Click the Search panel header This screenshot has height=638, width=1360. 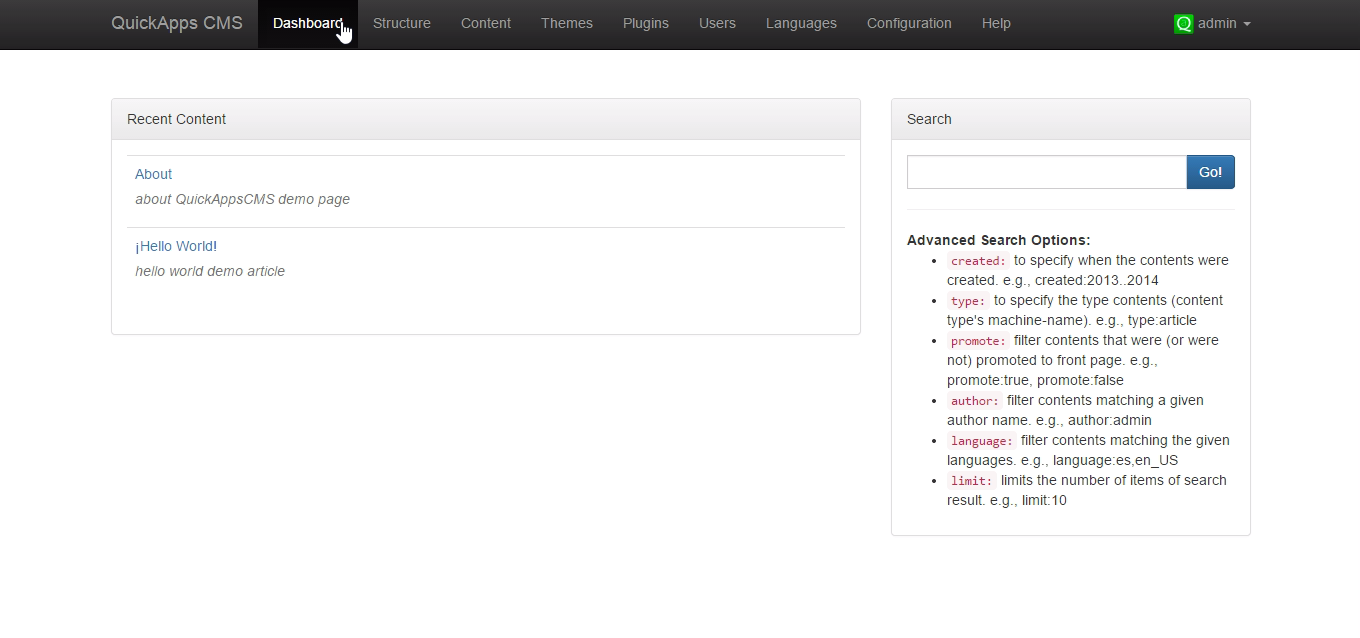1070,119
